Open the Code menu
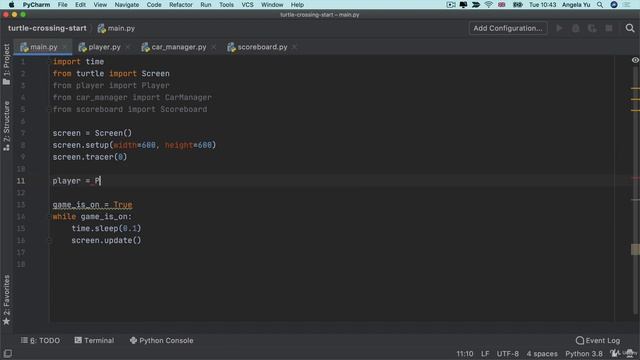This screenshot has height=360, width=640. coord(154,5)
